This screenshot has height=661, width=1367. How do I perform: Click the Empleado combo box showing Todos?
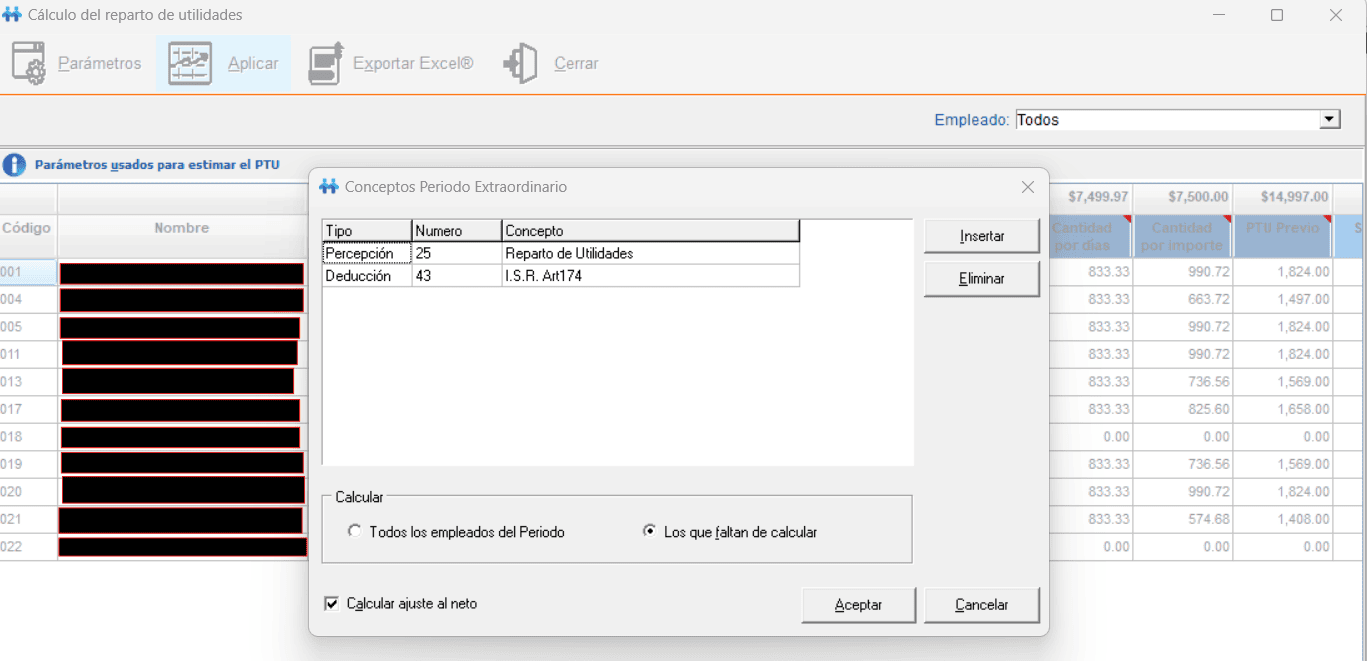point(1177,119)
